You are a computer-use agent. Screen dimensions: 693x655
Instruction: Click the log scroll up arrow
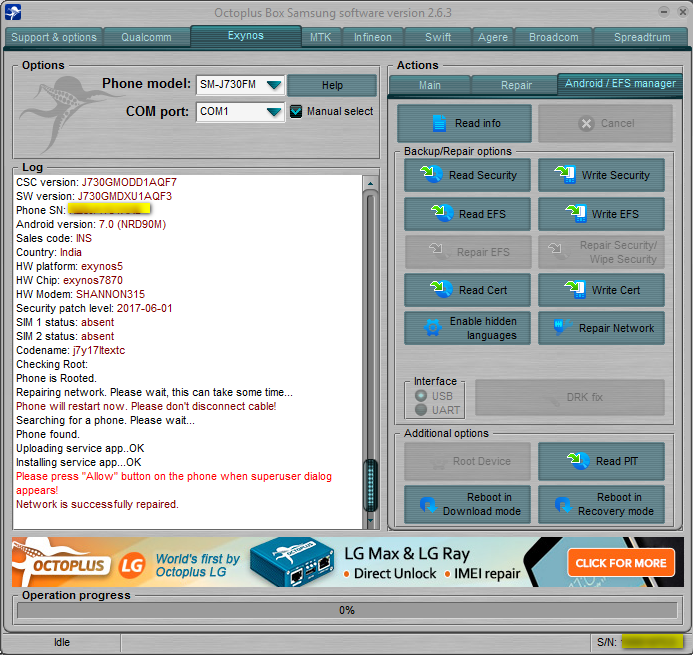(x=370, y=183)
